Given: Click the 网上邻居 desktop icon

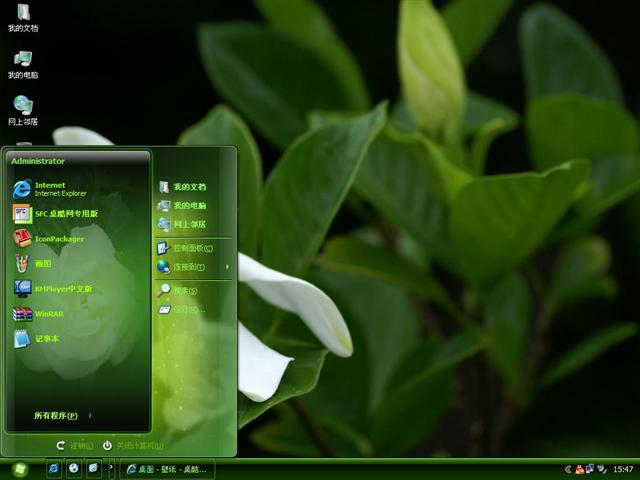Looking at the screenshot, I should pyautogui.click(x=22, y=106).
